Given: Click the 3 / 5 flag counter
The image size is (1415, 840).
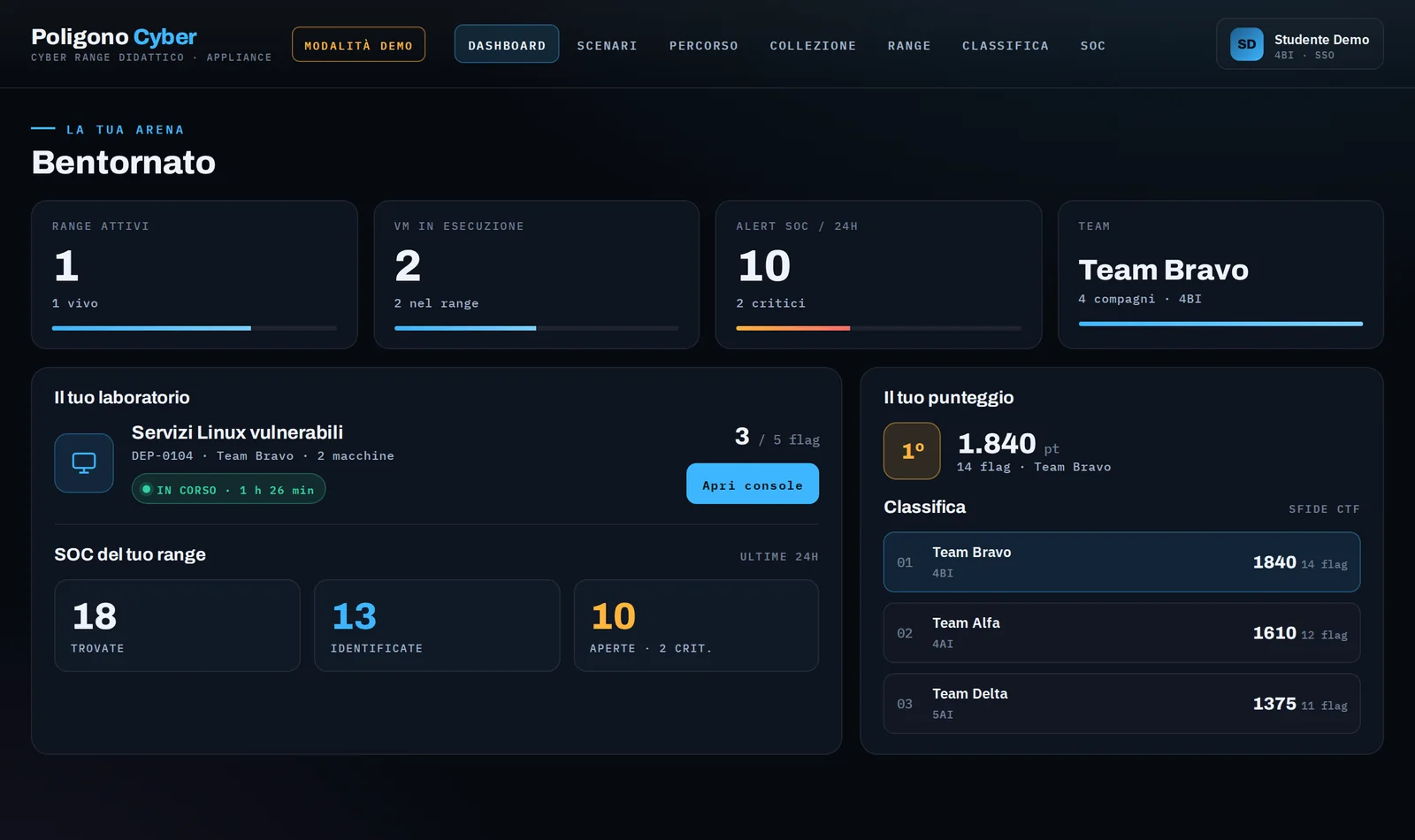Looking at the screenshot, I should [x=777, y=437].
